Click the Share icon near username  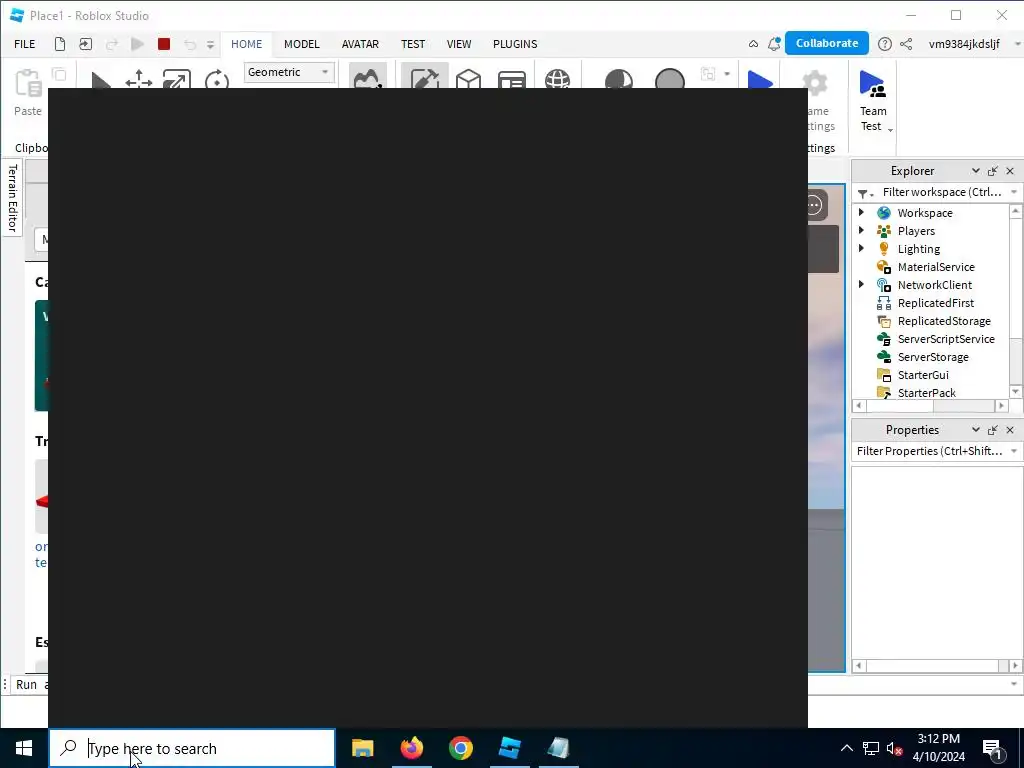tap(906, 44)
